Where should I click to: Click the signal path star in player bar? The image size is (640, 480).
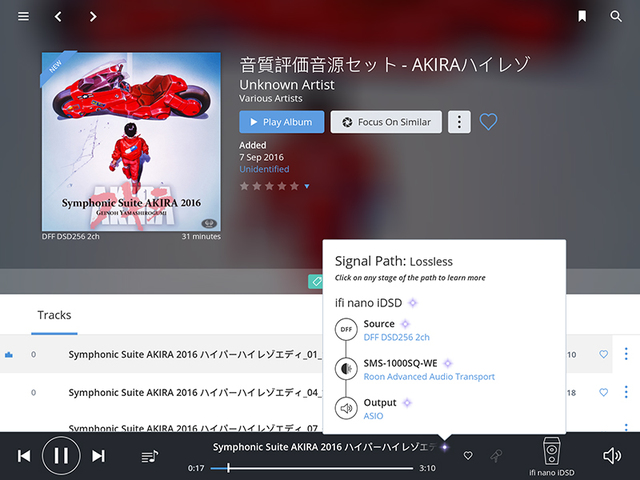pos(444,447)
